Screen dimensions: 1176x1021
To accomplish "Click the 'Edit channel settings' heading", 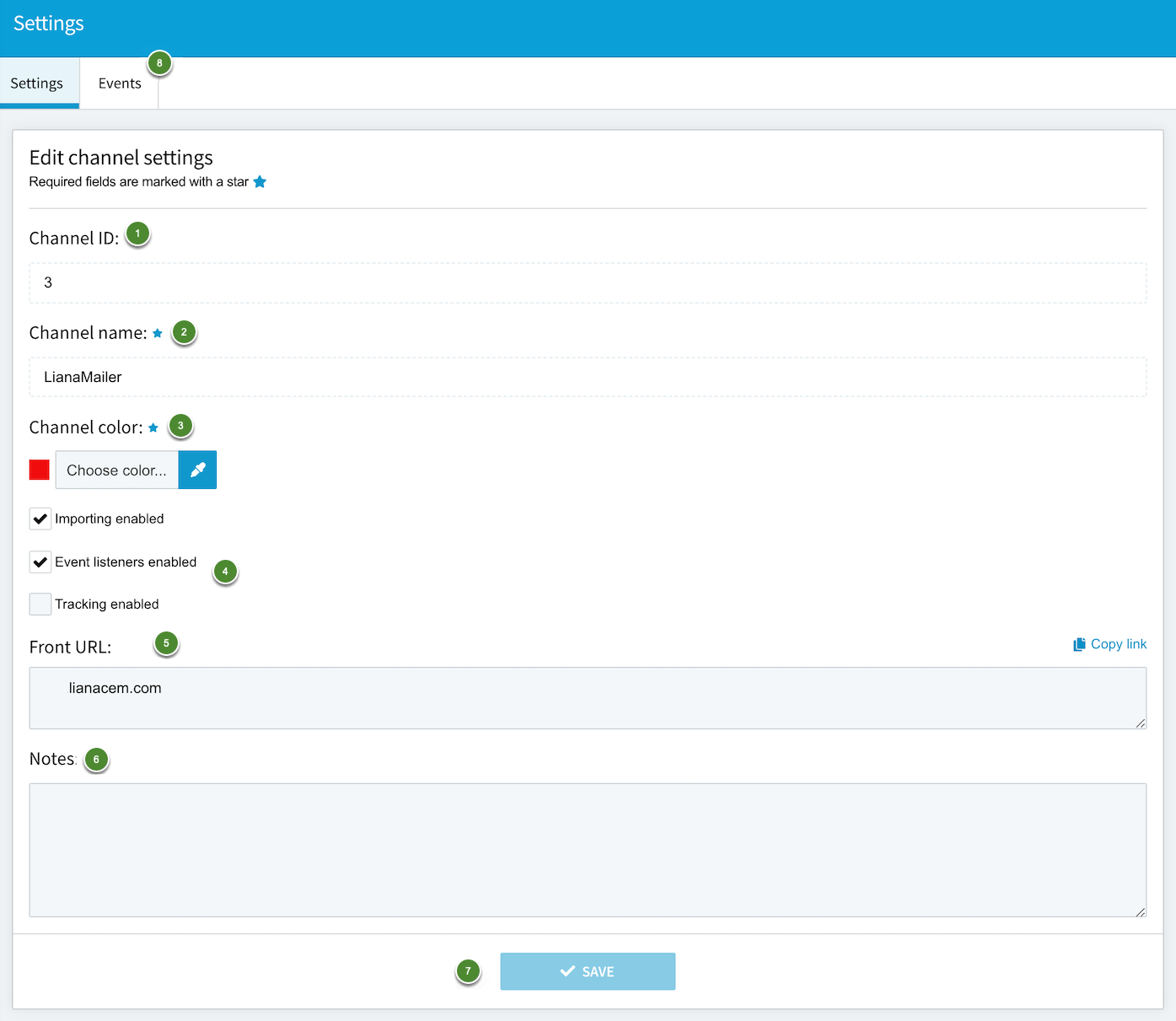I will 121,158.
